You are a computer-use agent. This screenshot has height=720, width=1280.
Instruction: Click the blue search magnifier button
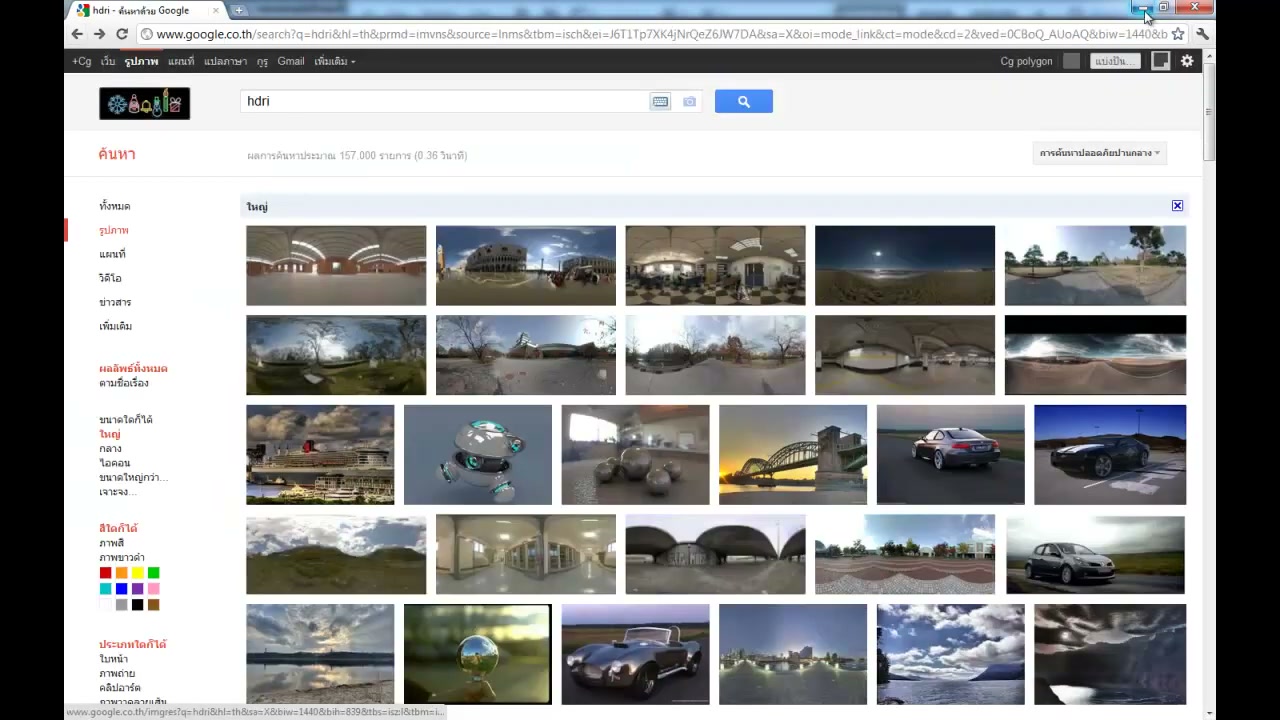click(743, 101)
